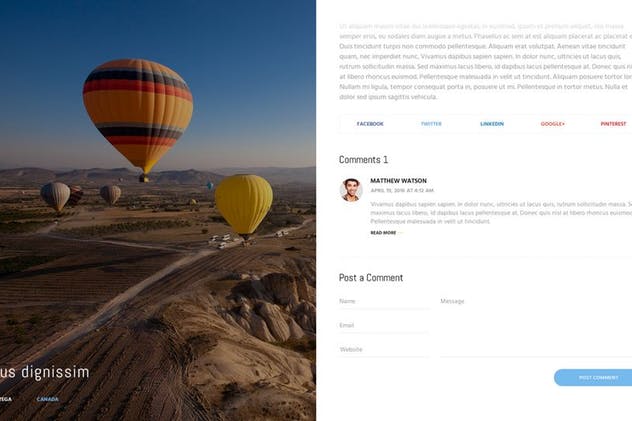This screenshot has height=421, width=632.
Task: Focus the Name input field
Action: [x=385, y=301]
